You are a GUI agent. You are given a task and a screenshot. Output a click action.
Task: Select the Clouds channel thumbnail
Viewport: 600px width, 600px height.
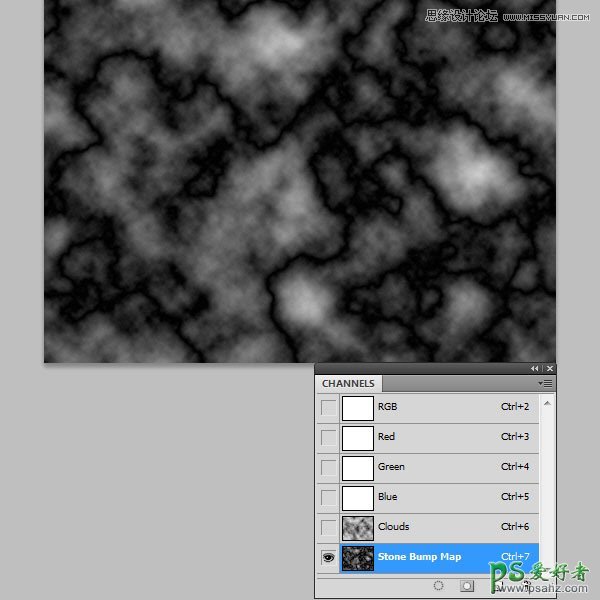click(357, 527)
